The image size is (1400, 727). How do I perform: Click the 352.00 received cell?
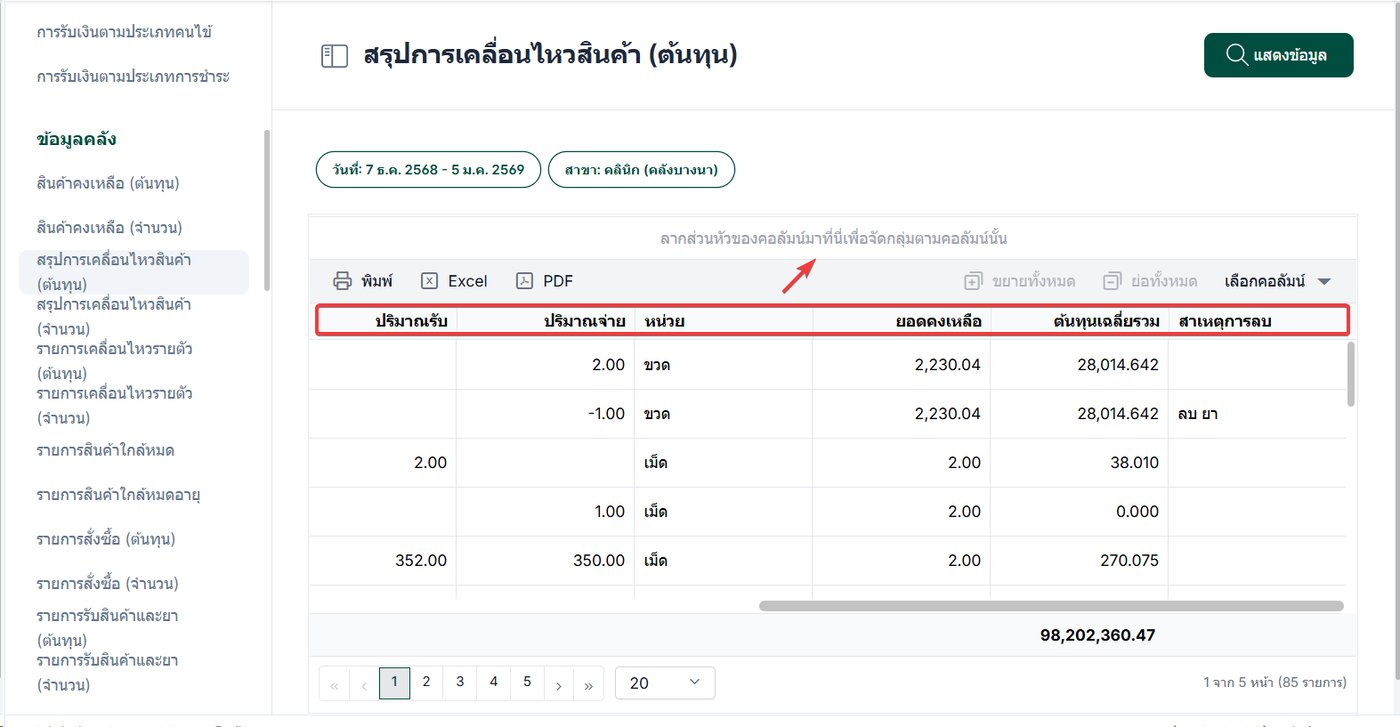click(x=383, y=560)
